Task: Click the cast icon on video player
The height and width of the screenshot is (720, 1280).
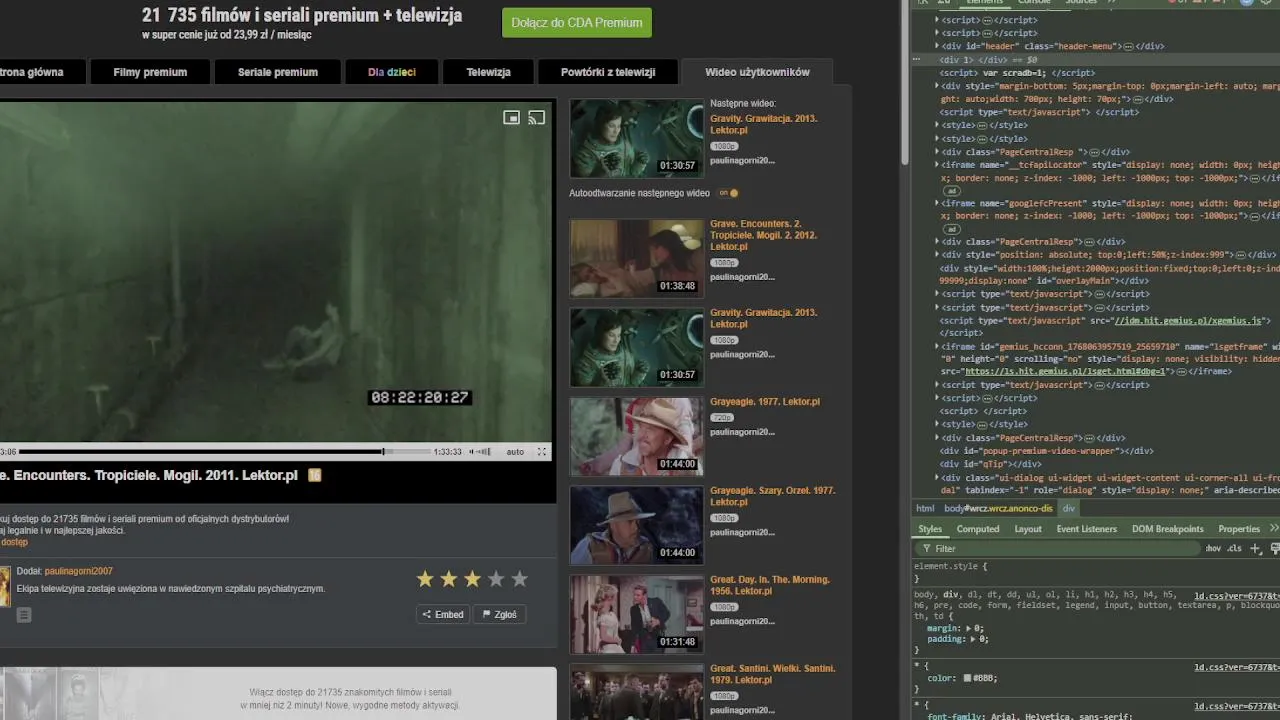Action: 537,118
